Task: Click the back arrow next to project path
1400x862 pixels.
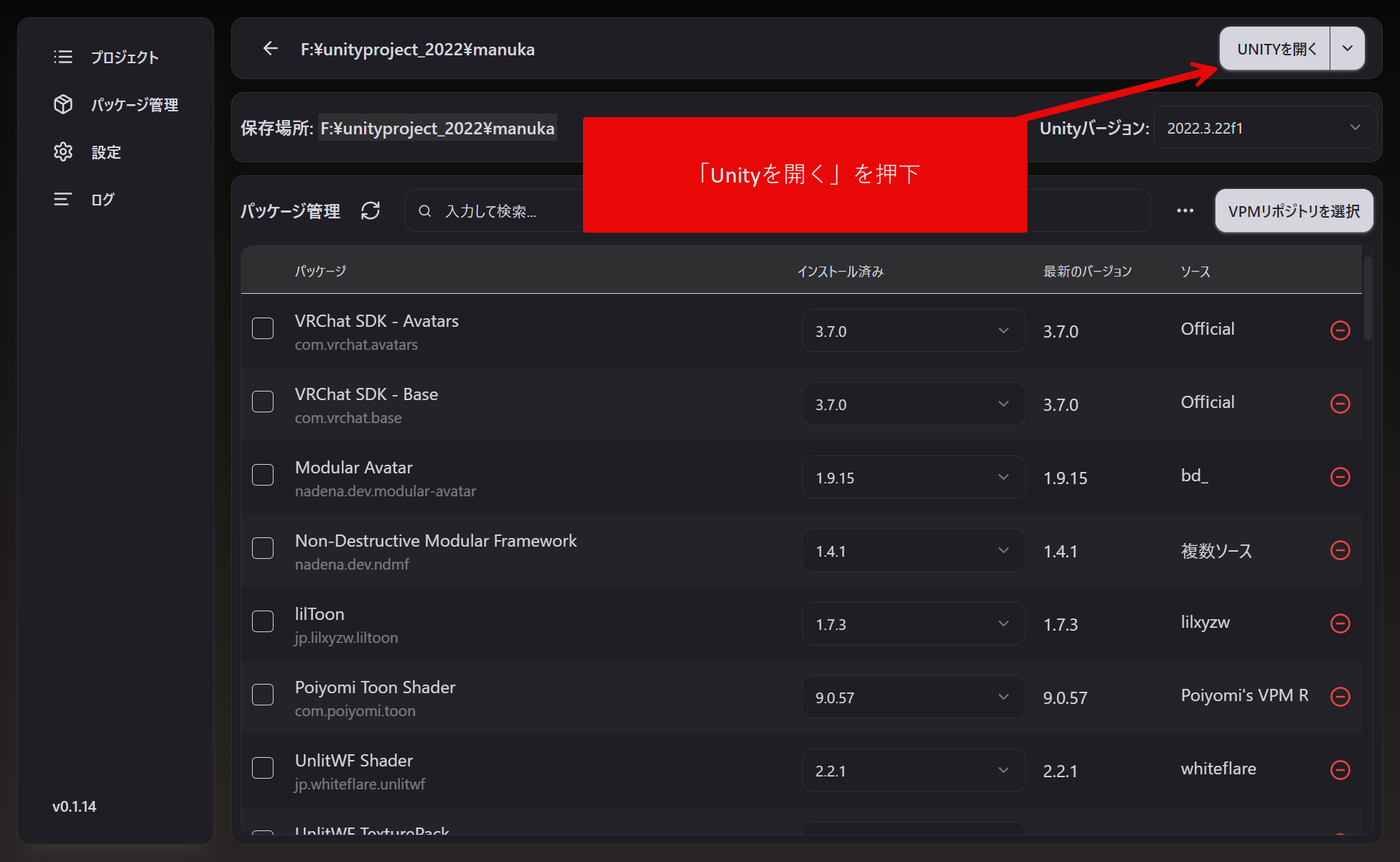Action: 270,49
